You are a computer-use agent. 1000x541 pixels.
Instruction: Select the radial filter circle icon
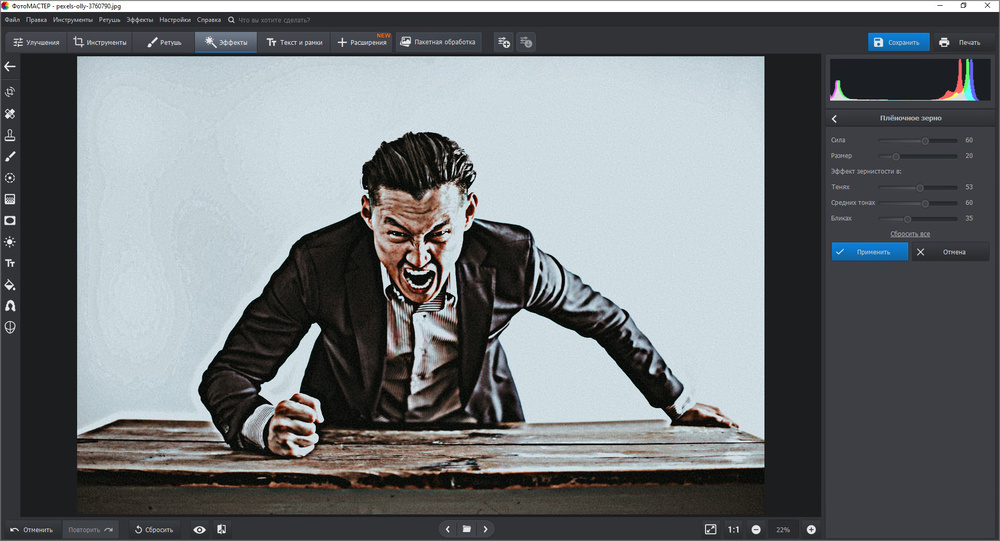point(10,178)
